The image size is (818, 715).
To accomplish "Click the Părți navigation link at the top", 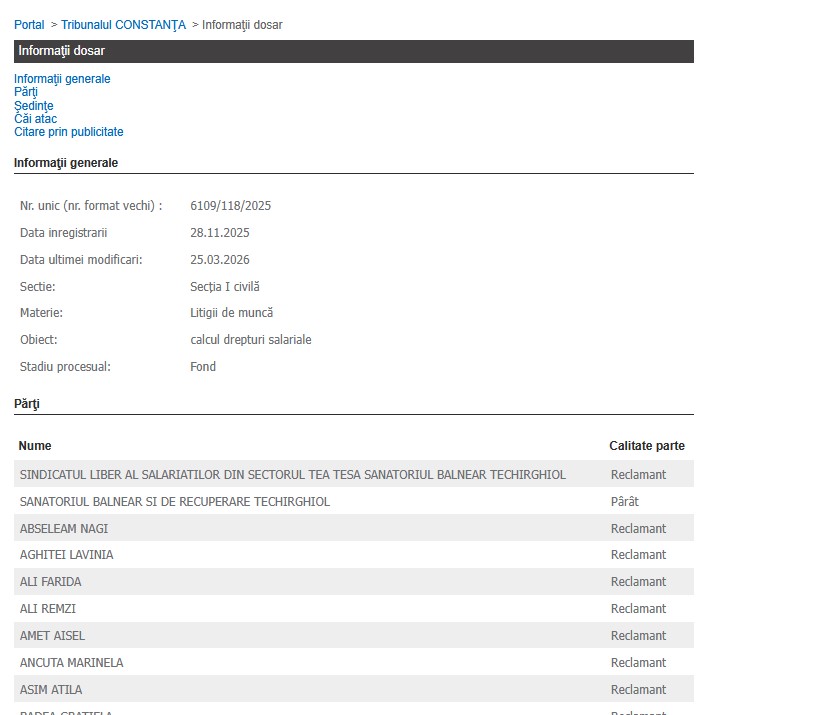I will pos(26,92).
